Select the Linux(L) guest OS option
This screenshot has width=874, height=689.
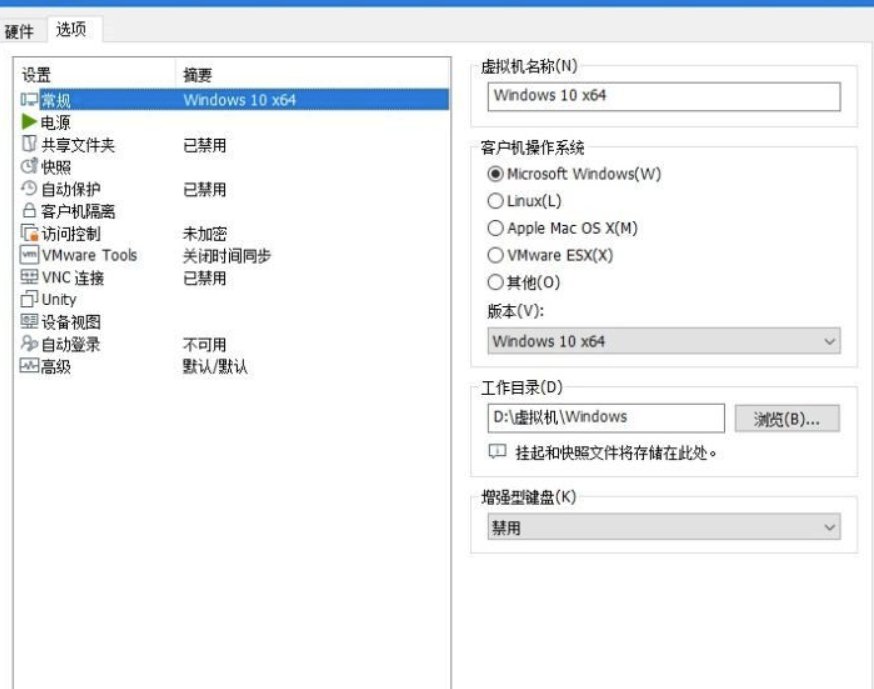(495, 201)
